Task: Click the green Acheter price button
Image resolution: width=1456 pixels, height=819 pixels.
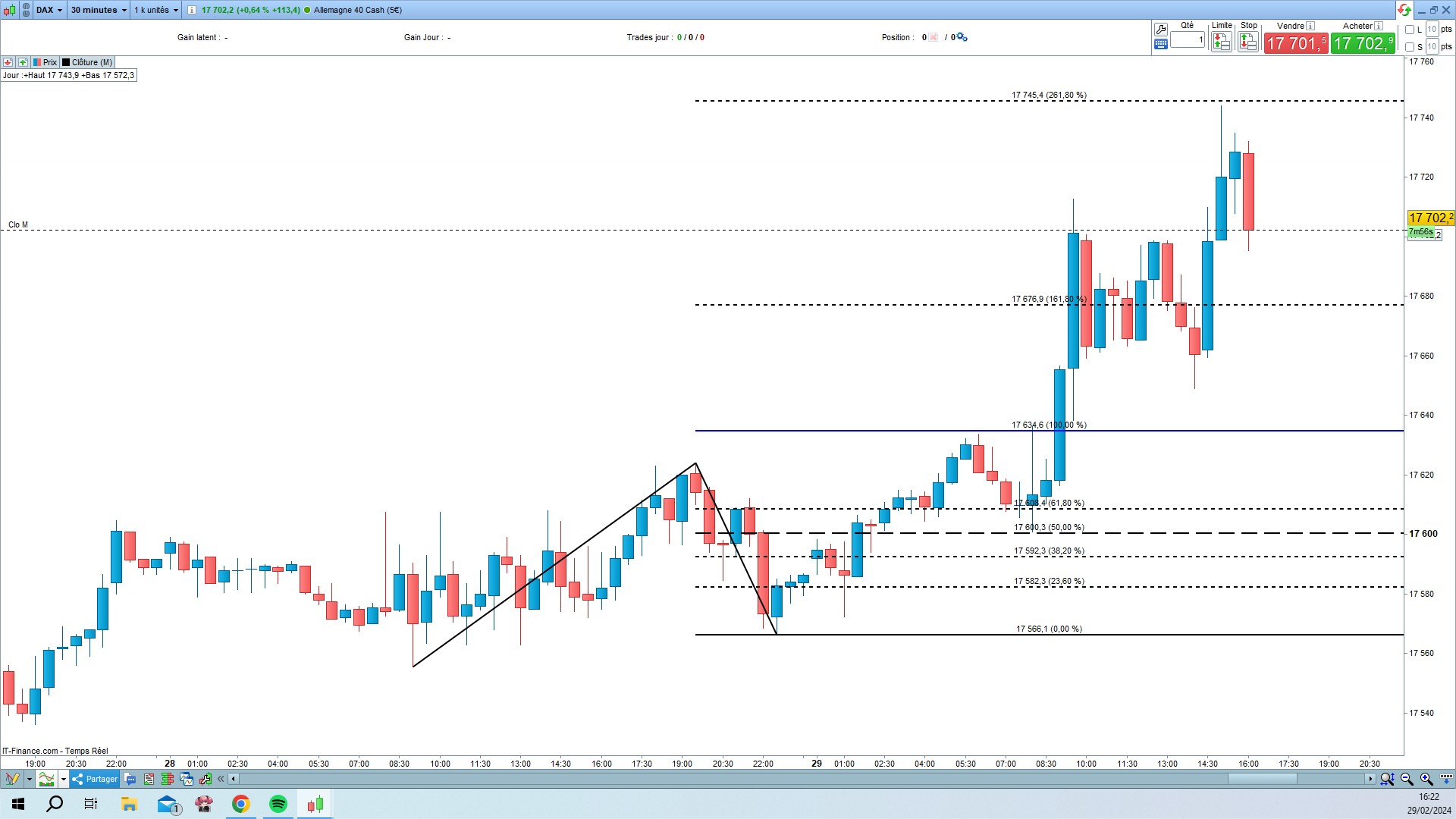Action: pos(1363,43)
